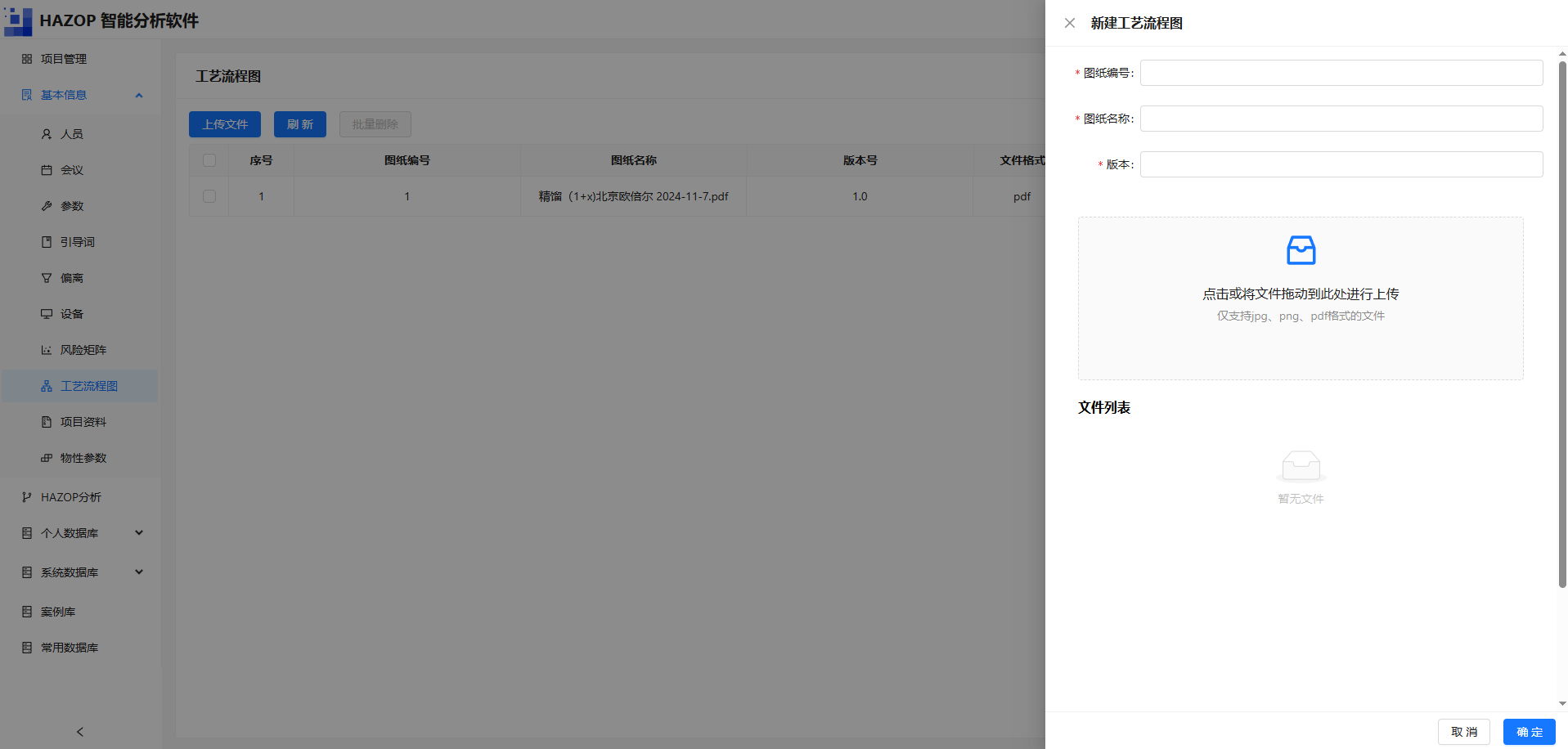Image resolution: width=1568 pixels, height=749 pixels.
Task: Click the blue inbox upload icon
Action: 1301,250
